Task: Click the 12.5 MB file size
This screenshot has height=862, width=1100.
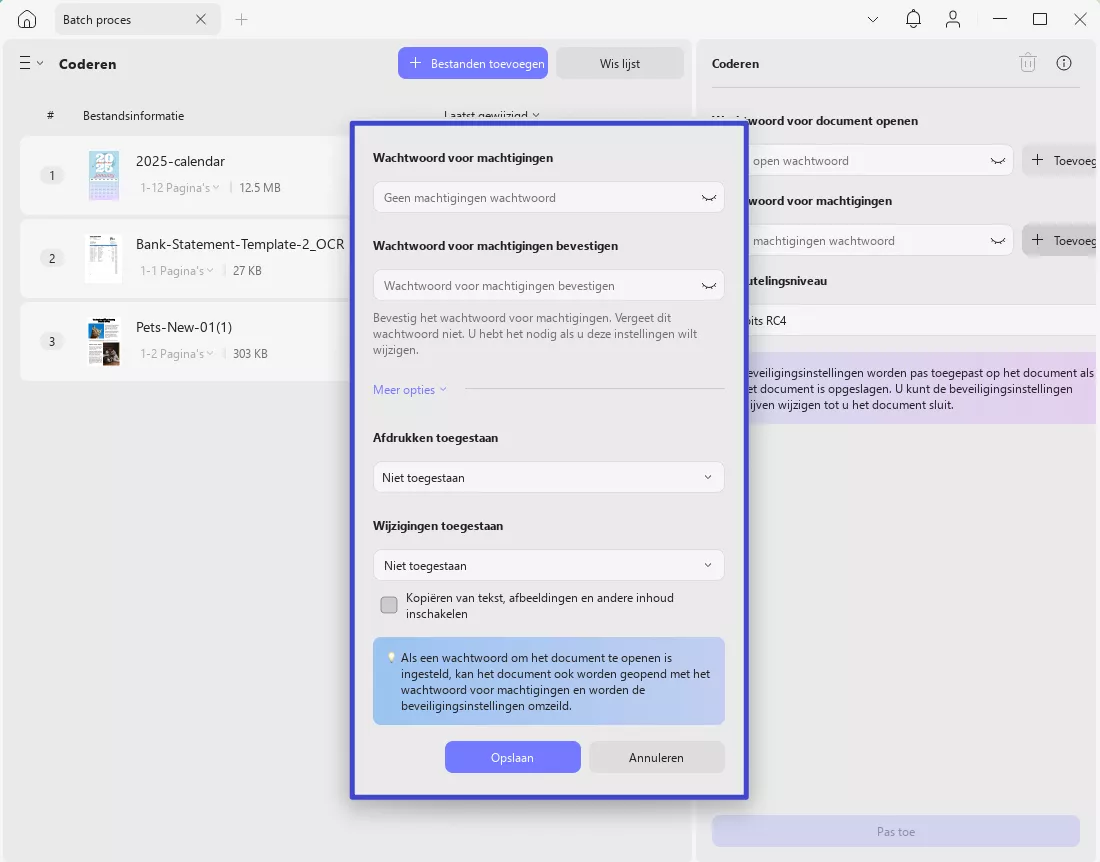Action: 260,187
